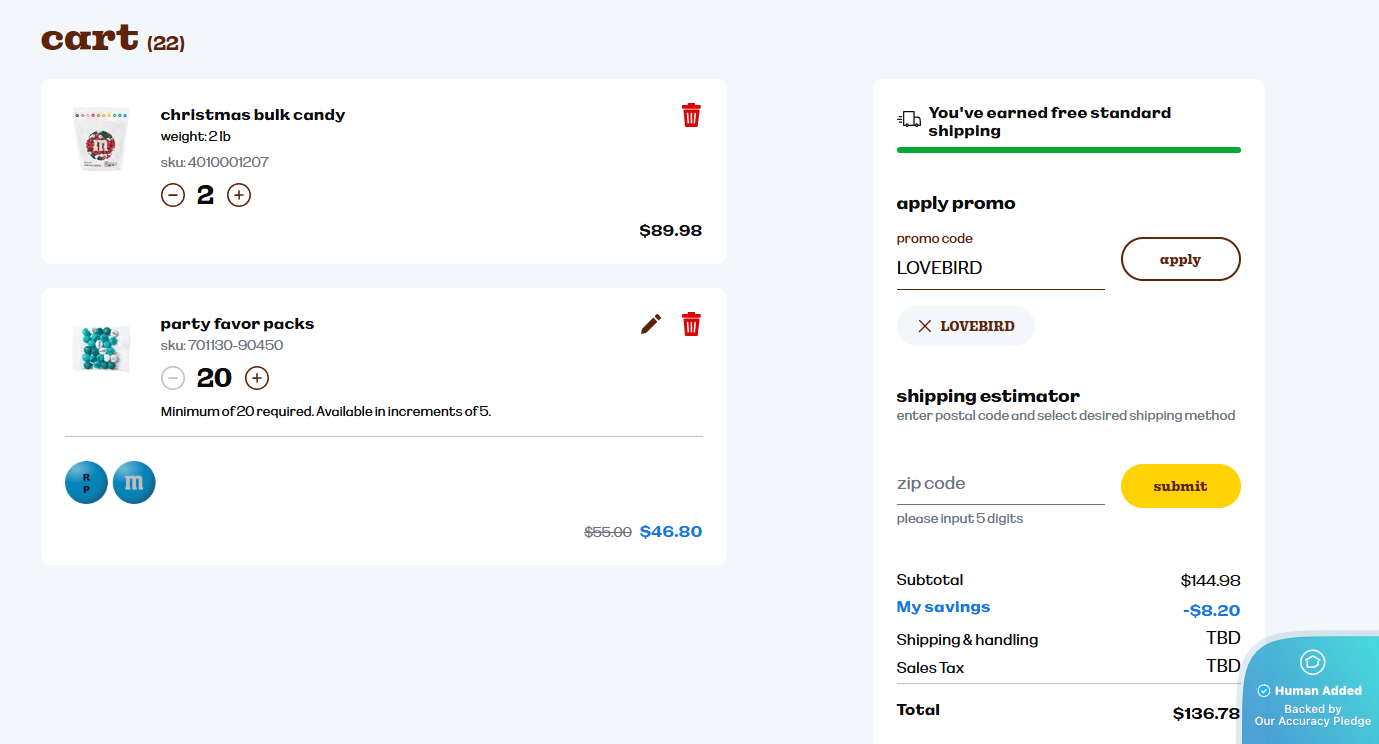Open christmas bulk candy product thumbnail
1379x744 pixels.
(101, 140)
